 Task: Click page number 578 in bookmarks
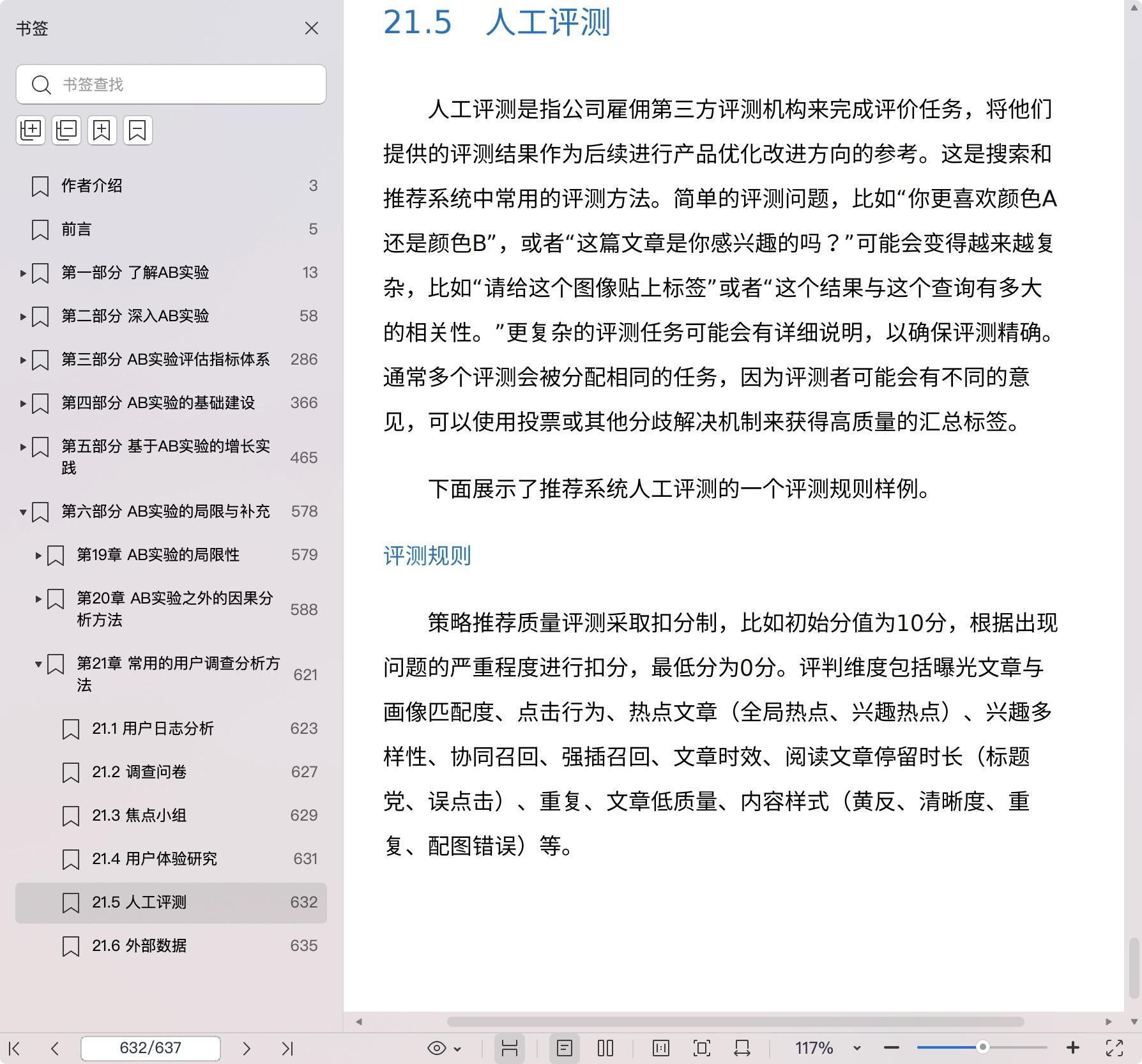pos(304,512)
